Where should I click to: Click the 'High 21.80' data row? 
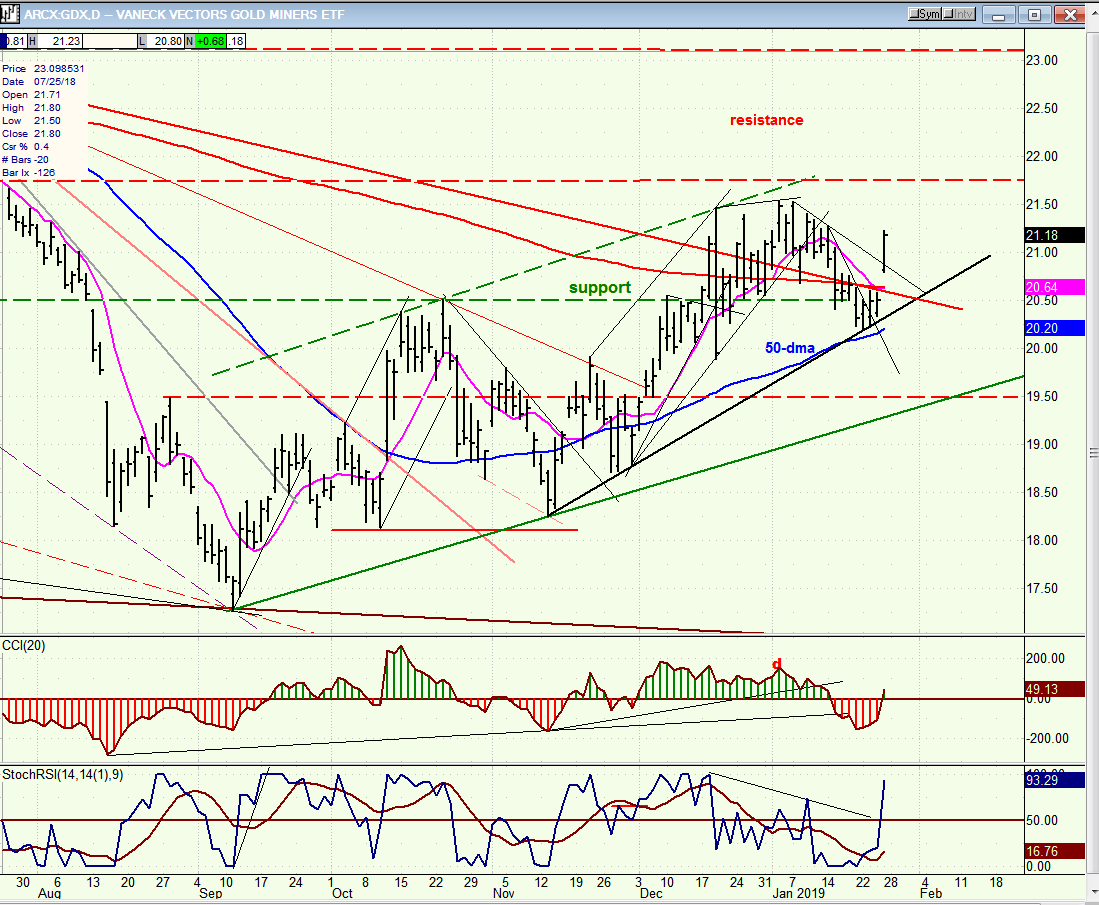pos(32,108)
